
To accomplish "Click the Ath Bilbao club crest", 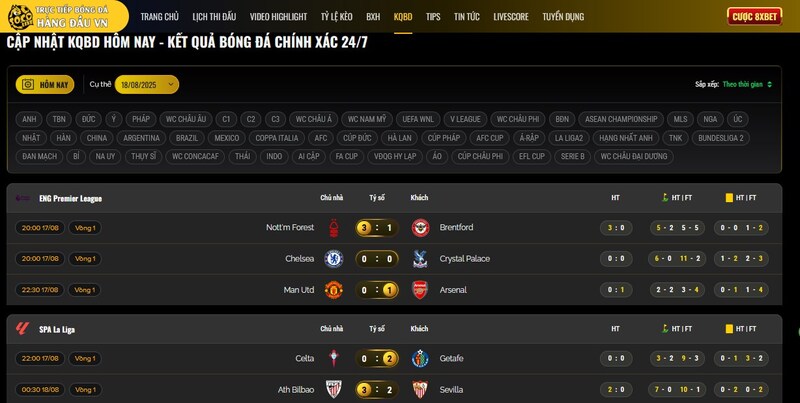I will tap(334, 390).
